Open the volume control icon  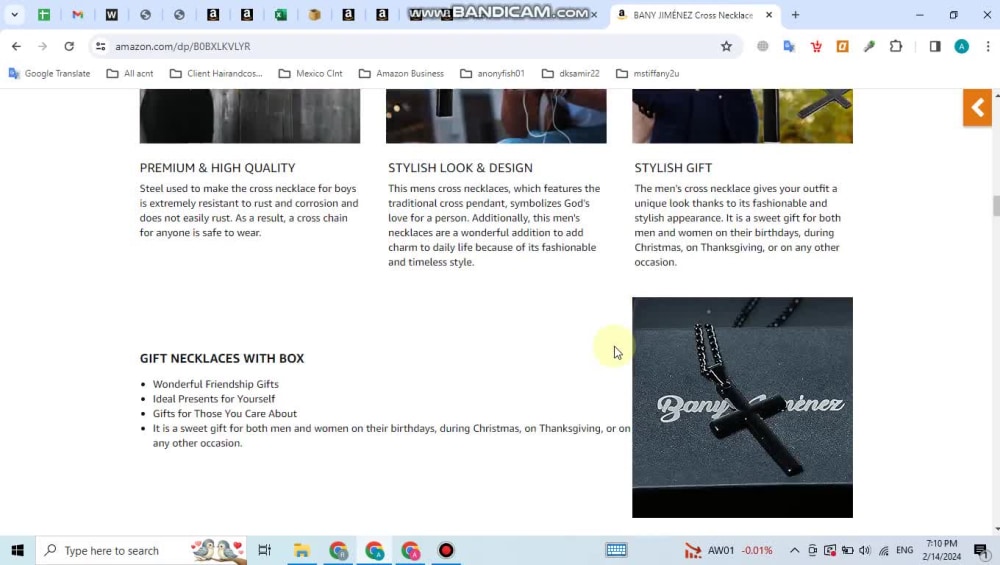click(x=865, y=550)
